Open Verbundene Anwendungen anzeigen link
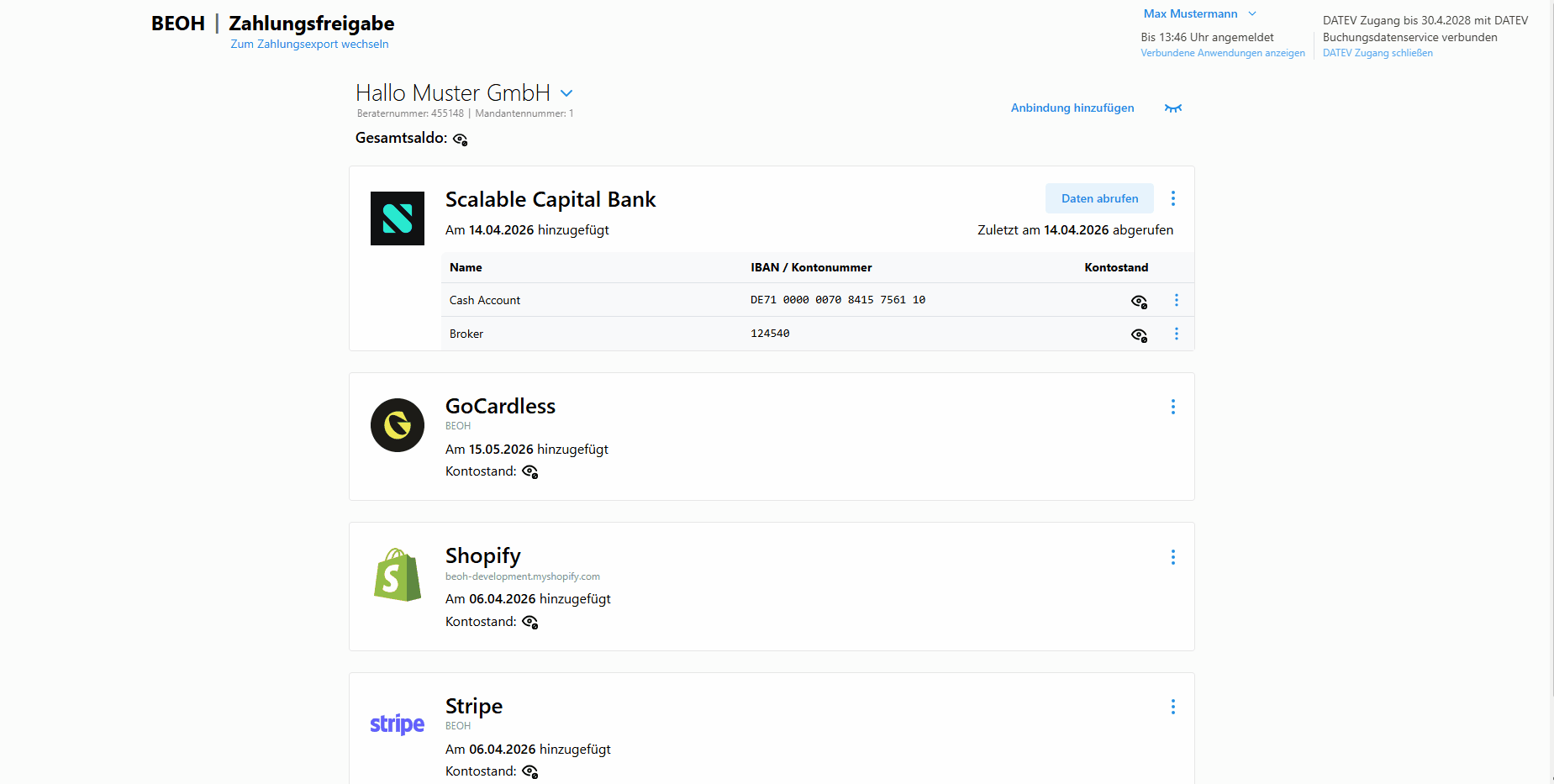The image size is (1554, 784). click(x=1223, y=53)
